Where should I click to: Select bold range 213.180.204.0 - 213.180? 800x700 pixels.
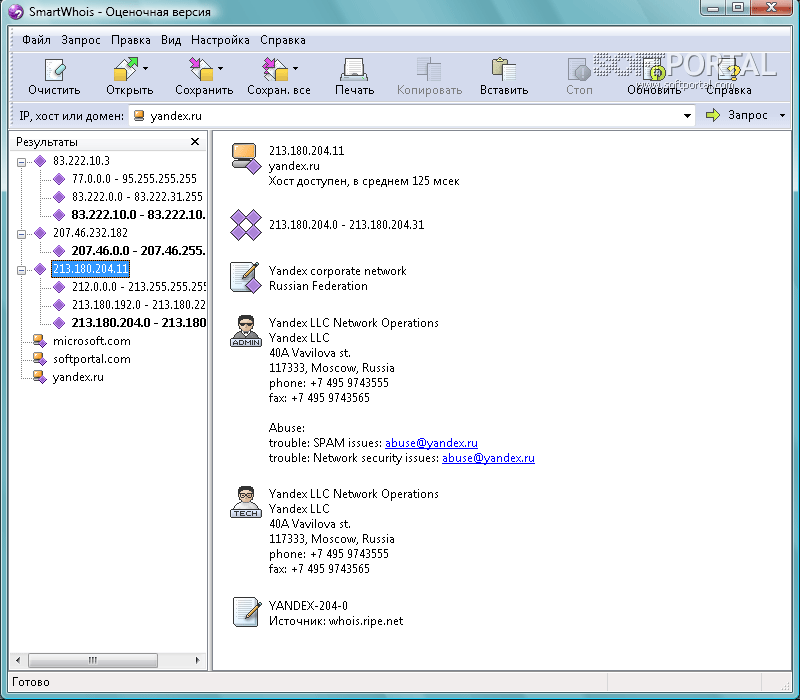click(x=139, y=323)
